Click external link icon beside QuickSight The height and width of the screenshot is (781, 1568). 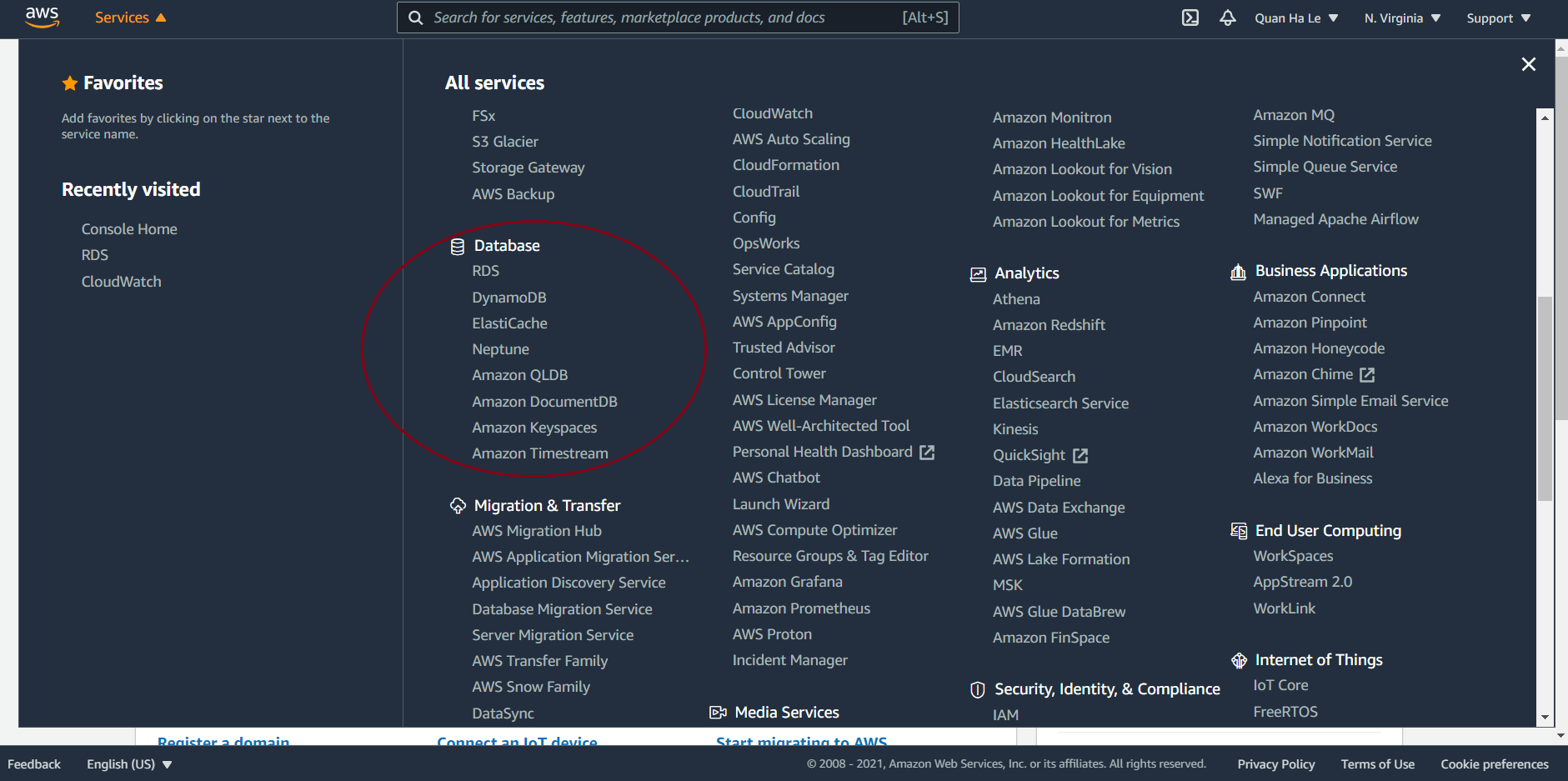tap(1080, 455)
